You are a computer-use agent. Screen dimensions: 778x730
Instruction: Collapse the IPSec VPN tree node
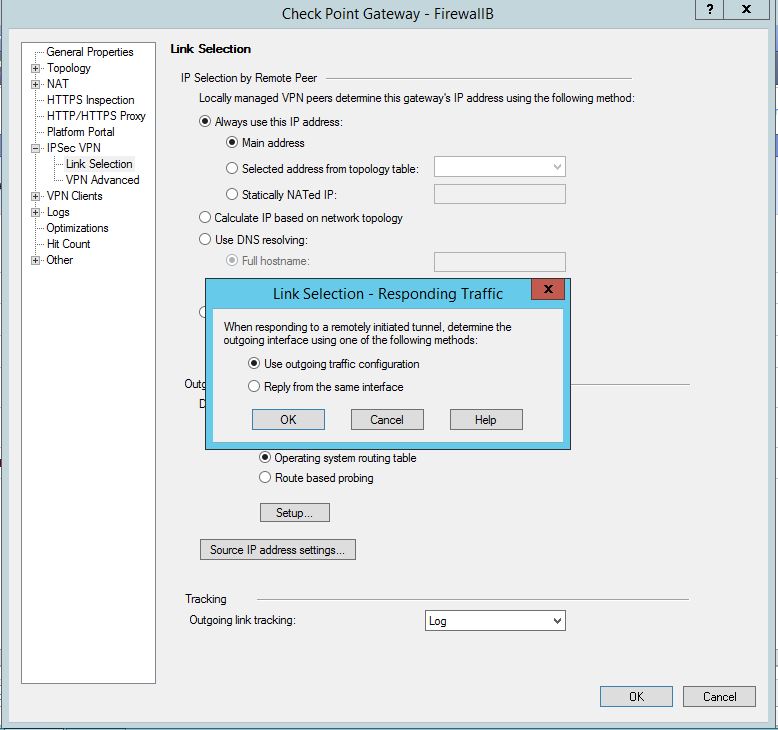click(x=35, y=148)
